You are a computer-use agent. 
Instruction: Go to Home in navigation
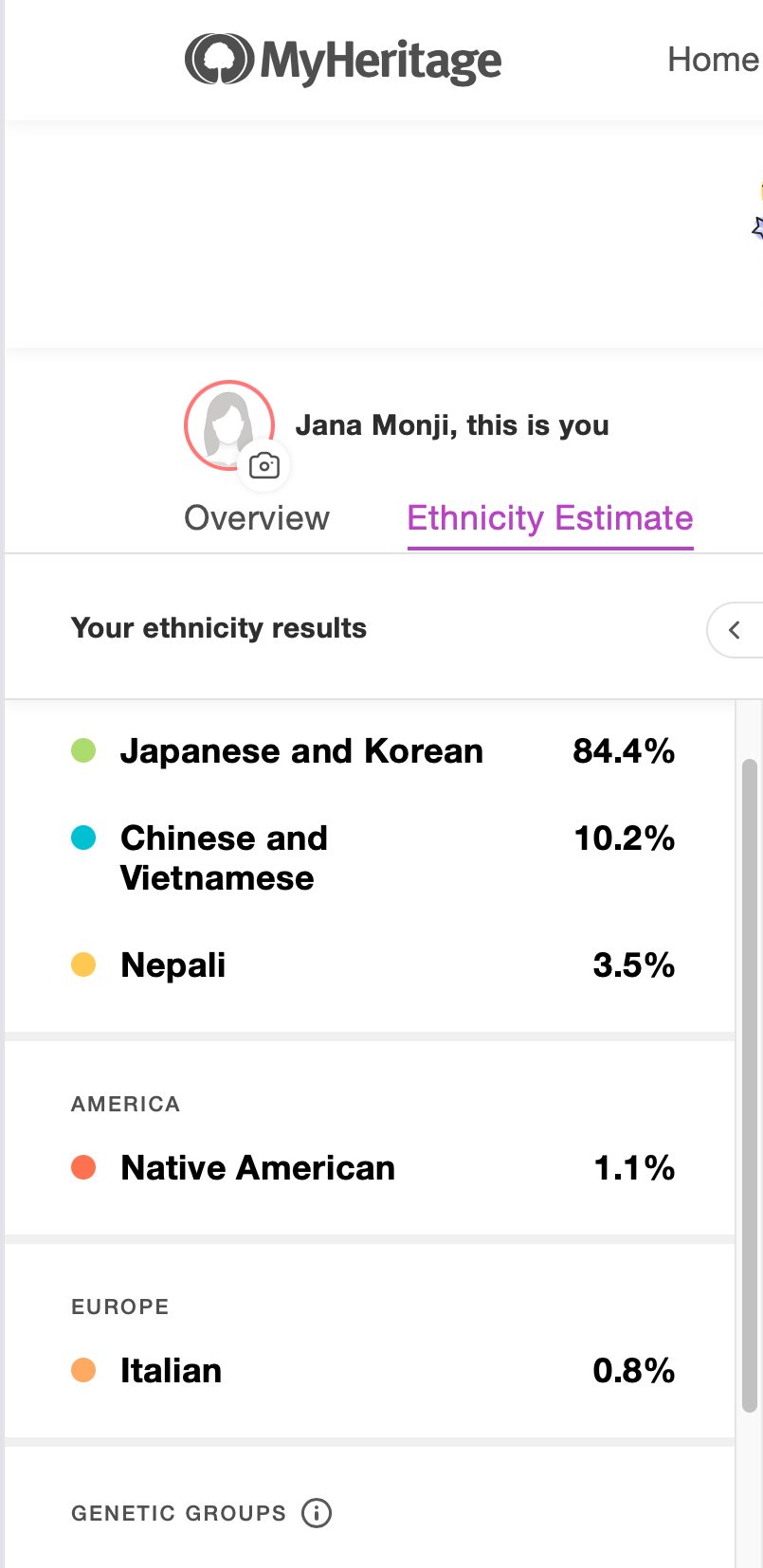(713, 60)
